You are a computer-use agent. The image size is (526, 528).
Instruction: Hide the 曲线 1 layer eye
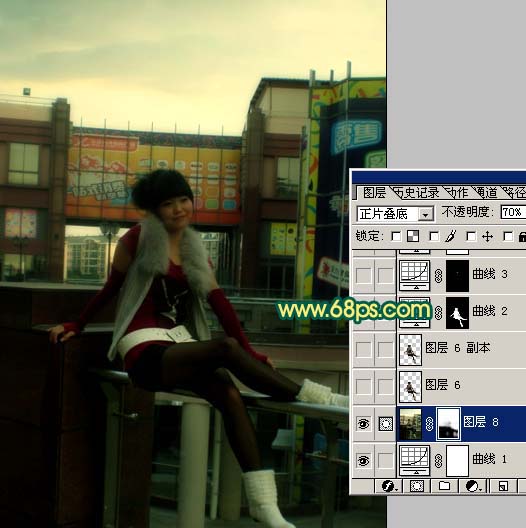click(x=364, y=460)
